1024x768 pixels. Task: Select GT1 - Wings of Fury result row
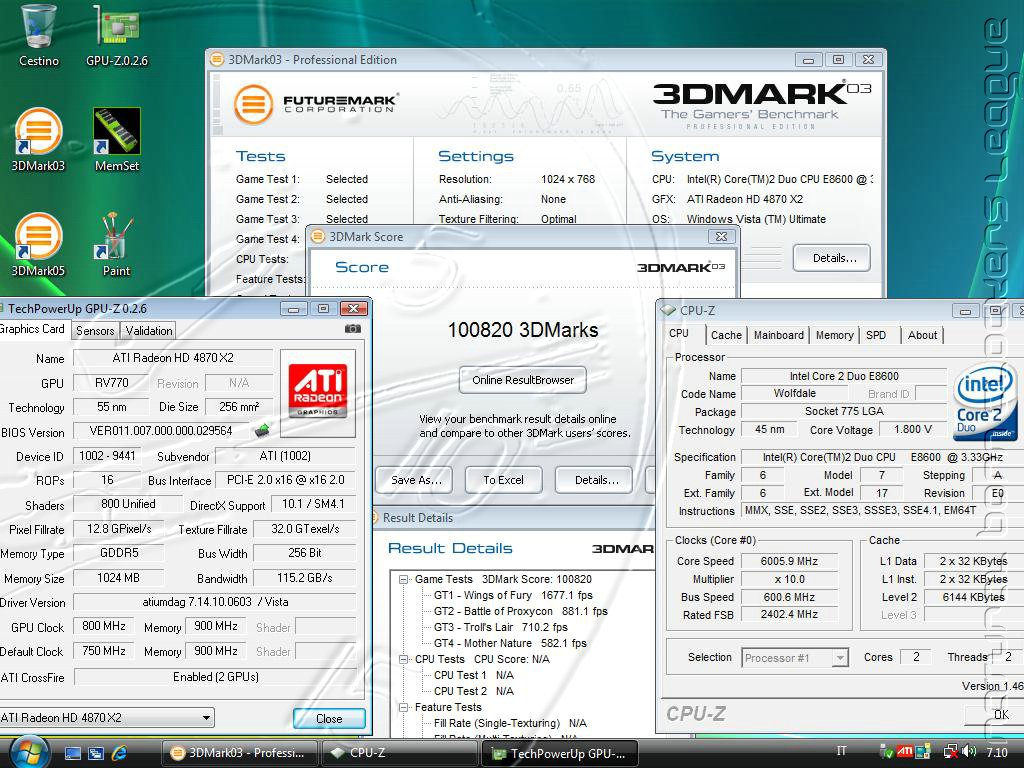[x=513, y=595]
